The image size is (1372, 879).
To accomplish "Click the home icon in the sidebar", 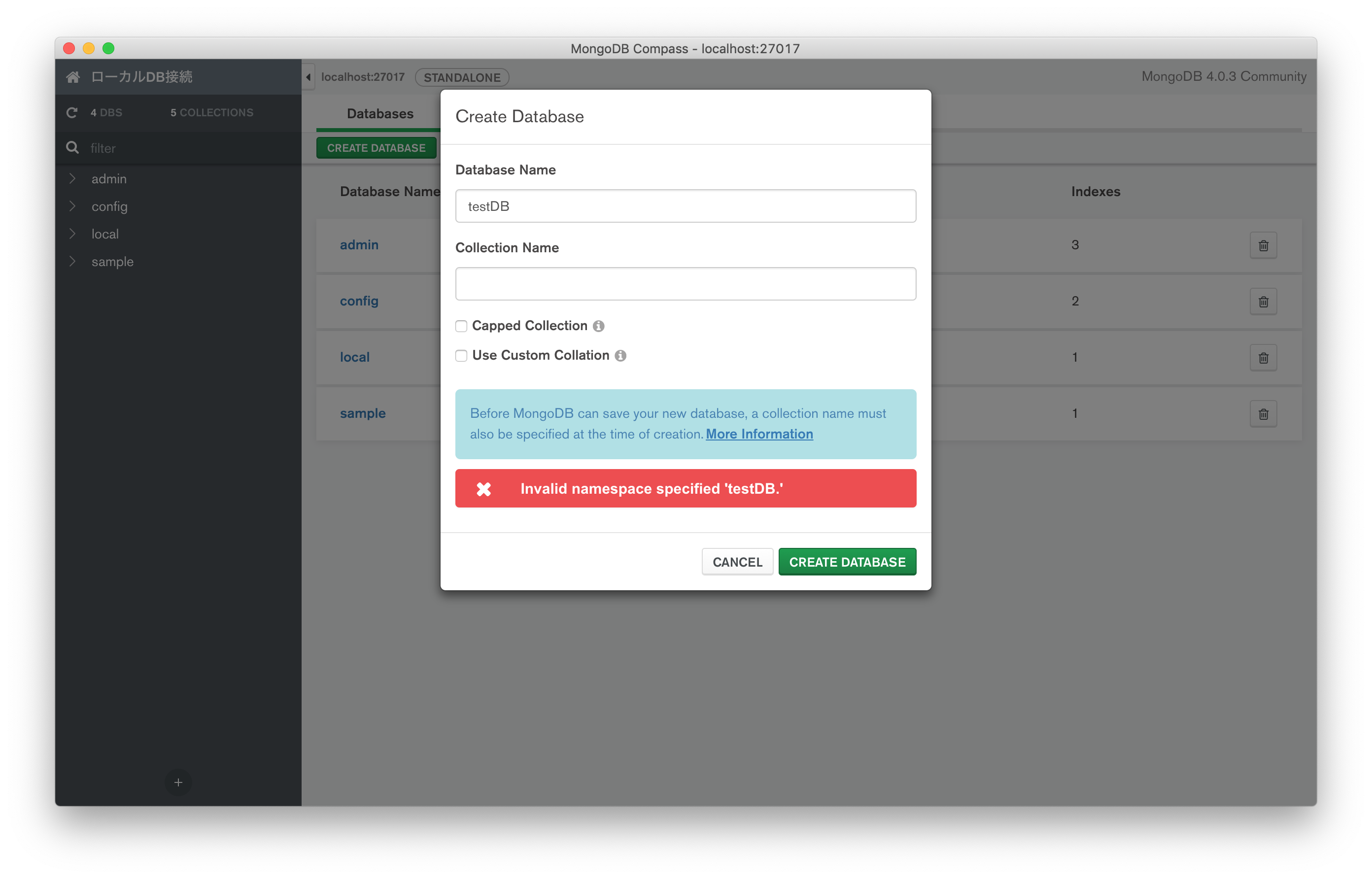I will click(73, 76).
